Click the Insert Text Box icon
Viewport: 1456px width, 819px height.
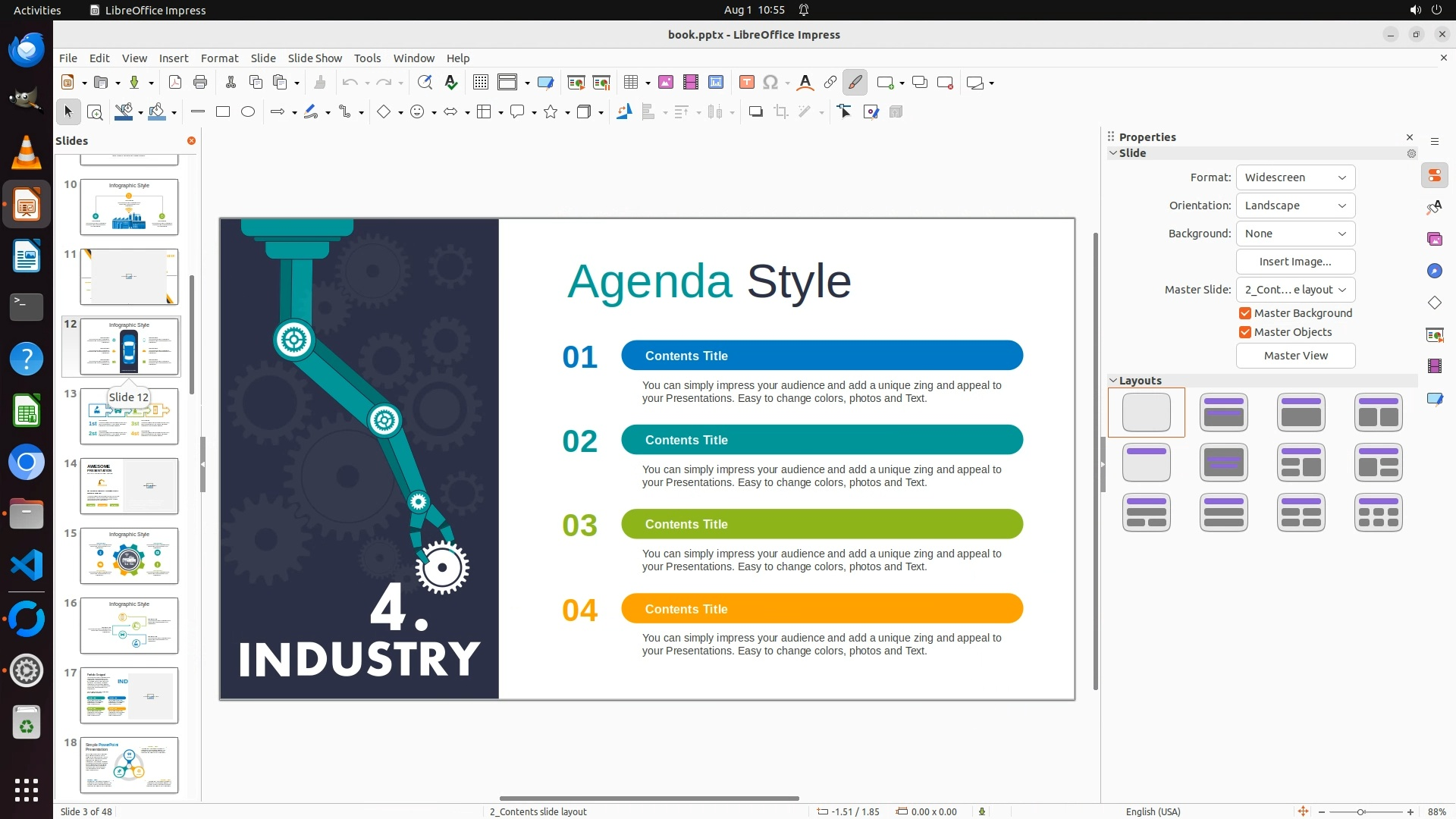[x=746, y=82]
